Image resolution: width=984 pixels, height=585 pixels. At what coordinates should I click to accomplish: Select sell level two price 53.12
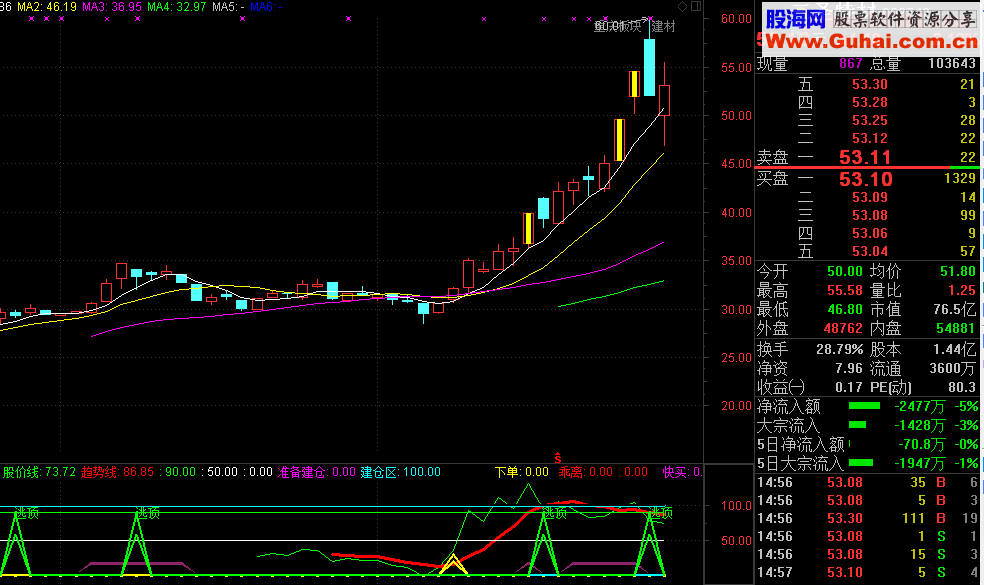(870, 138)
